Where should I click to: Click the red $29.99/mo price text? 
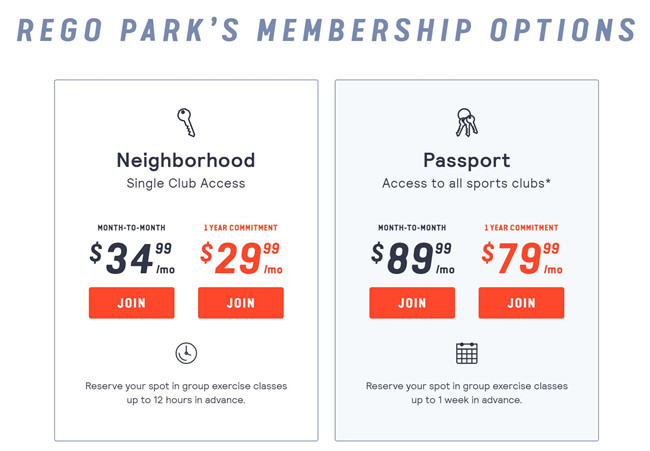(x=241, y=258)
